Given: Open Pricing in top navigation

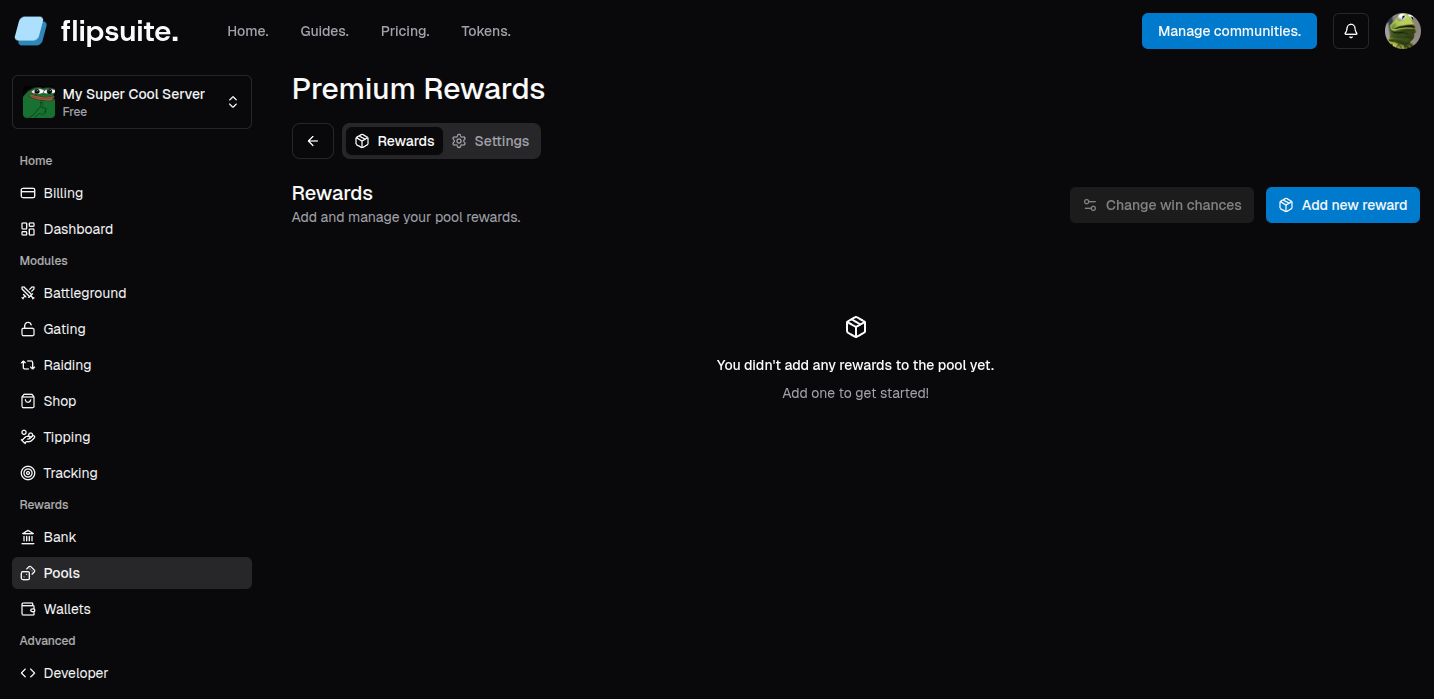Looking at the screenshot, I should pyautogui.click(x=405, y=31).
